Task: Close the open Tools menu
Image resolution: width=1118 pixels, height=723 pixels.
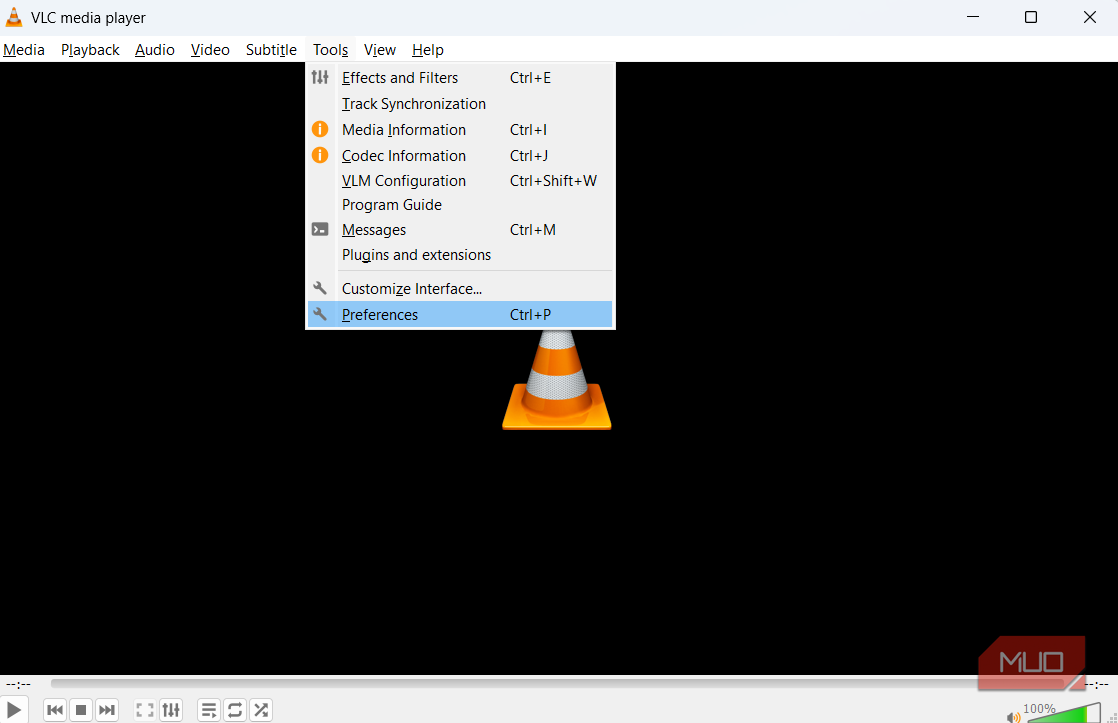Action: pos(330,50)
